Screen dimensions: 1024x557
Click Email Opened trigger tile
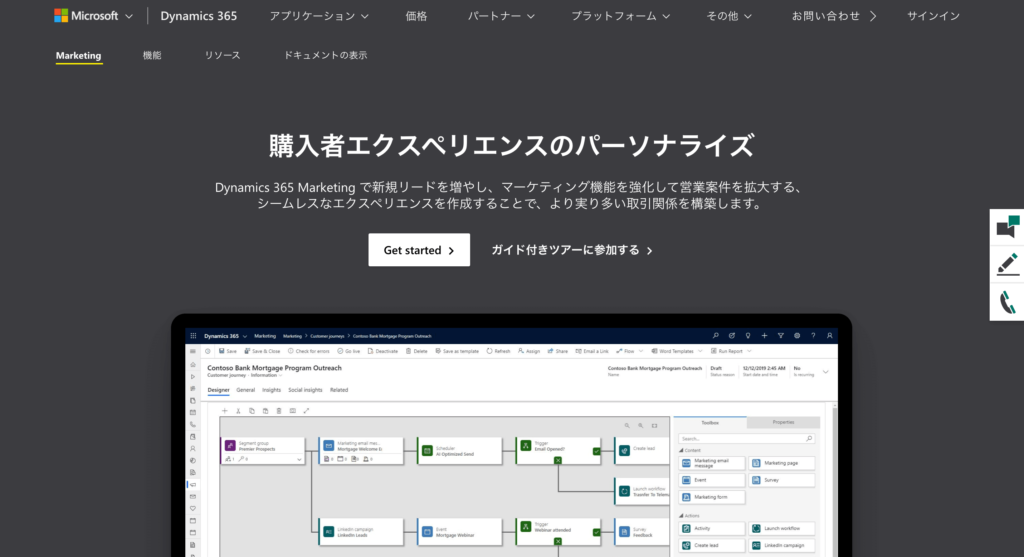pyautogui.click(x=558, y=451)
